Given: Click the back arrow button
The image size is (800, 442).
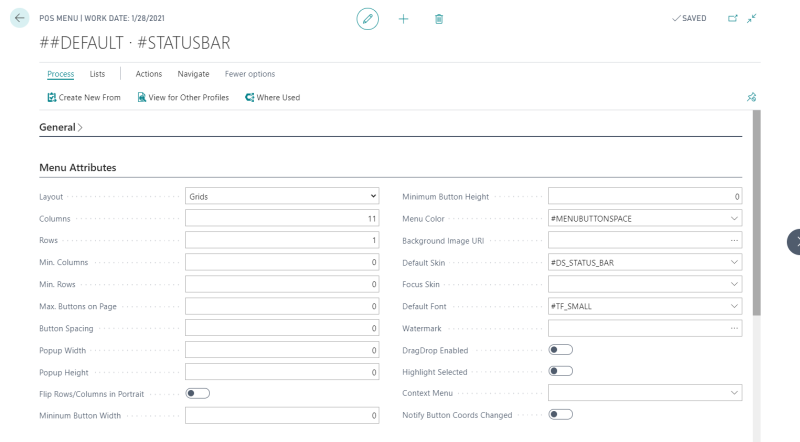Looking at the screenshot, I should point(19,18).
